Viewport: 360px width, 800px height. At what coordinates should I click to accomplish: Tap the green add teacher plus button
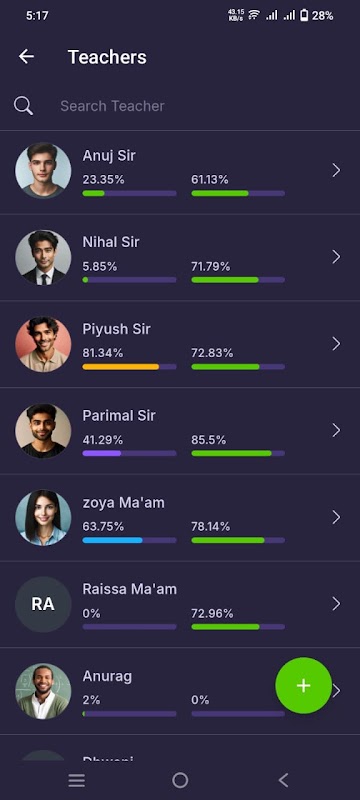pyautogui.click(x=303, y=685)
